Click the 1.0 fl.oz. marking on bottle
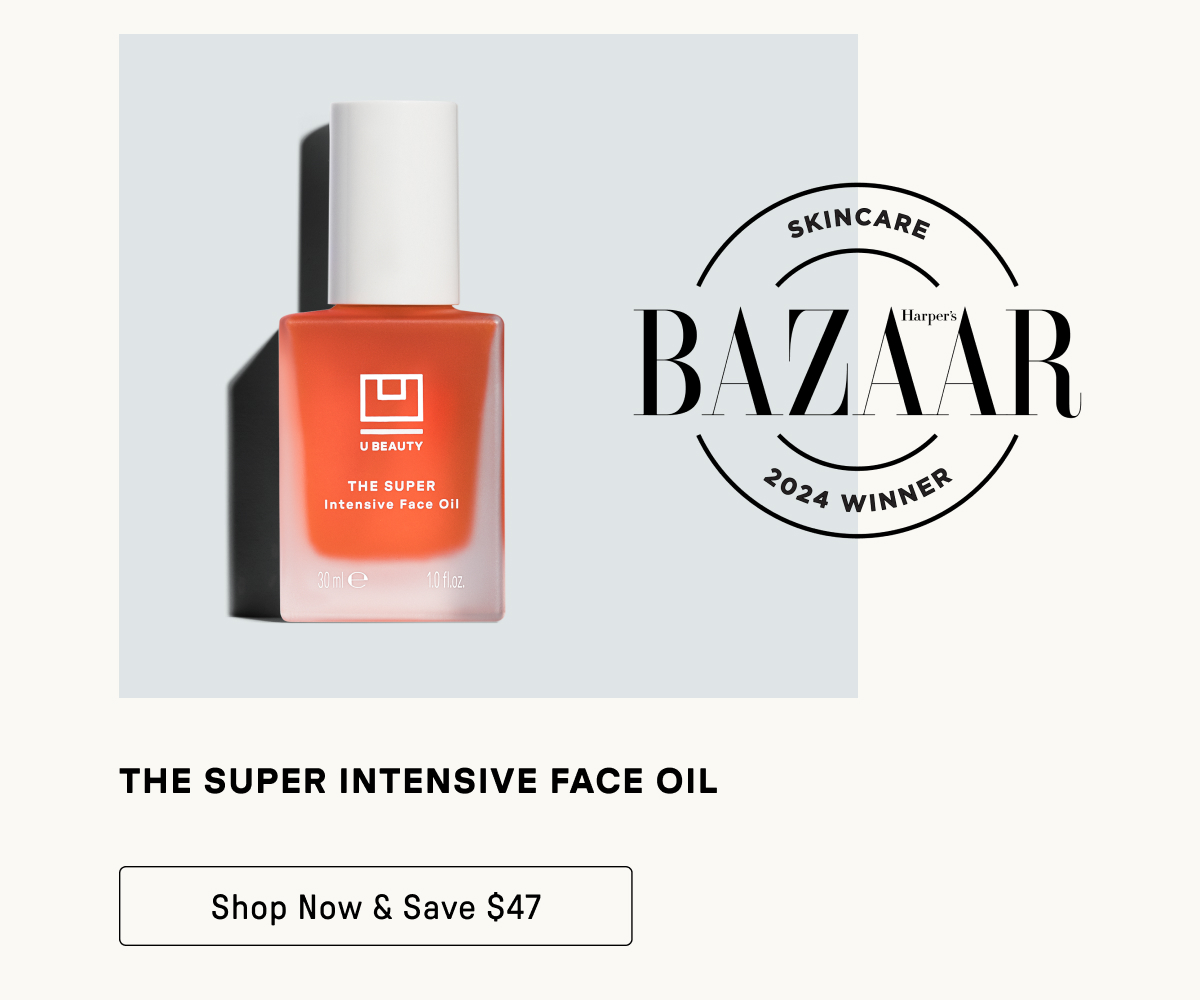 [x=446, y=579]
